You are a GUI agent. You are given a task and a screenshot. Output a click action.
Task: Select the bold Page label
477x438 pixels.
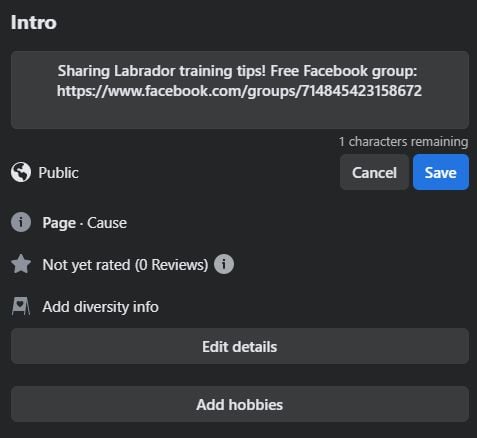click(x=59, y=223)
